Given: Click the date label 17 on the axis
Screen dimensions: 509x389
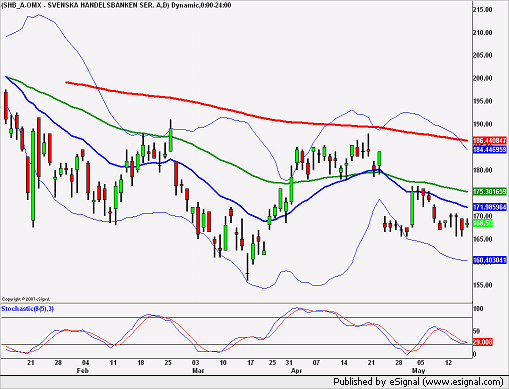Looking at the screenshot, I should tap(250, 363).
